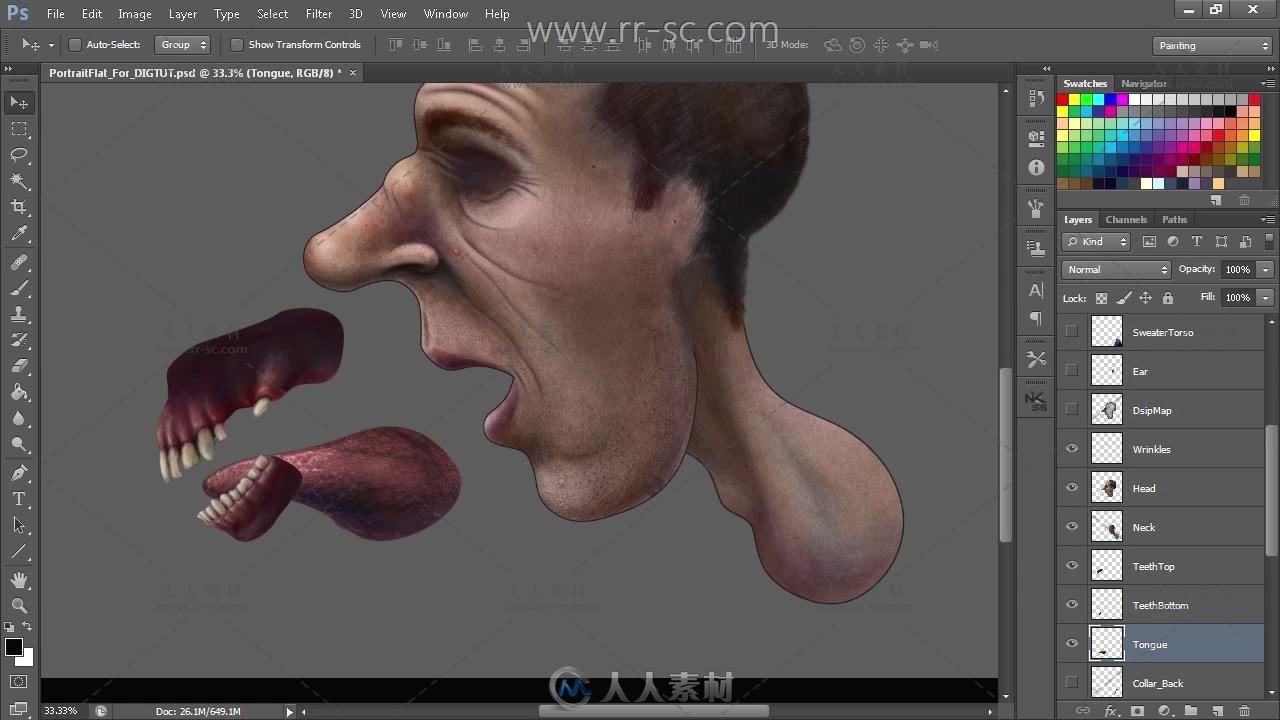Viewport: 1280px width, 720px height.
Task: Select the Rectangular Marquee tool
Action: [19, 129]
